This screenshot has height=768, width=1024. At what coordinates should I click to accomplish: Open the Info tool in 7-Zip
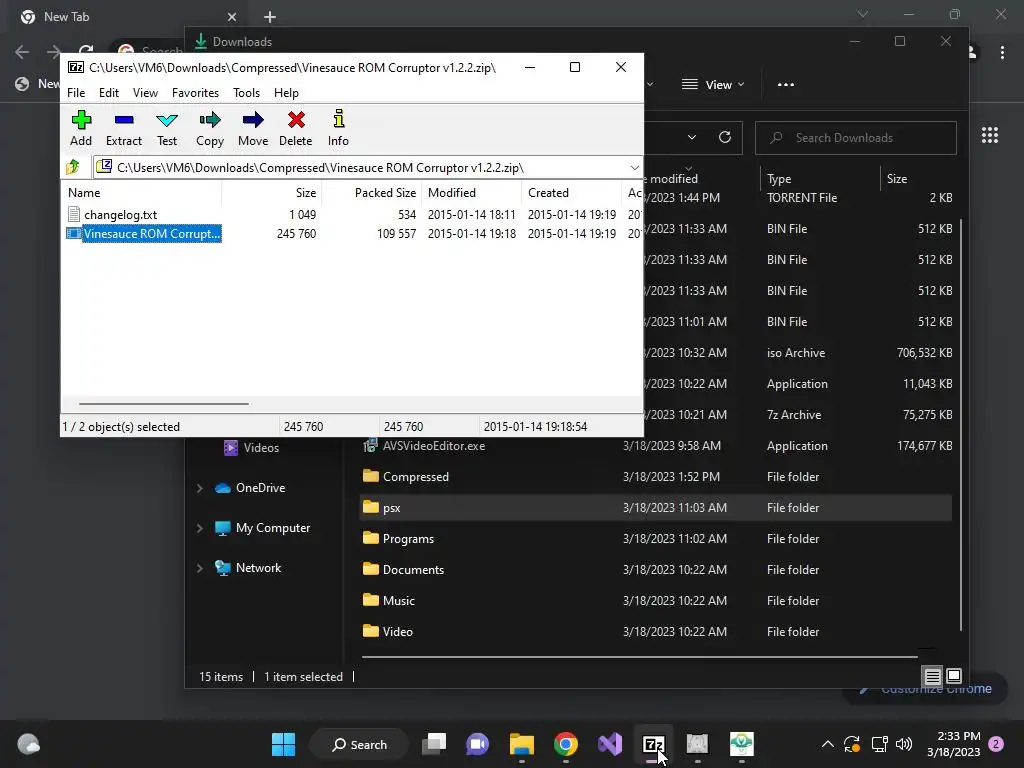(338, 129)
